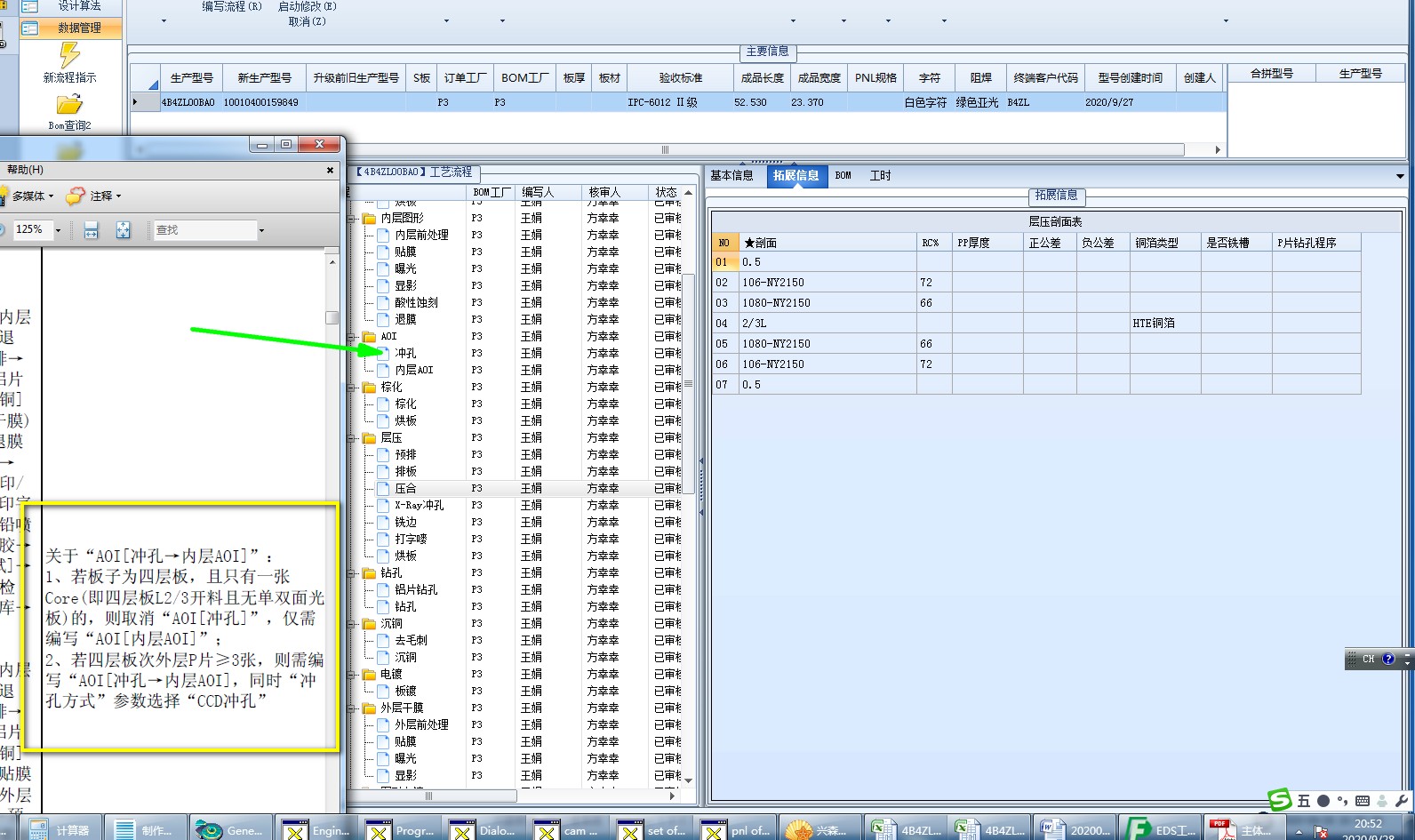The image size is (1415, 840).
Task: Click the fit-width page icon
Action: click(91, 230)
